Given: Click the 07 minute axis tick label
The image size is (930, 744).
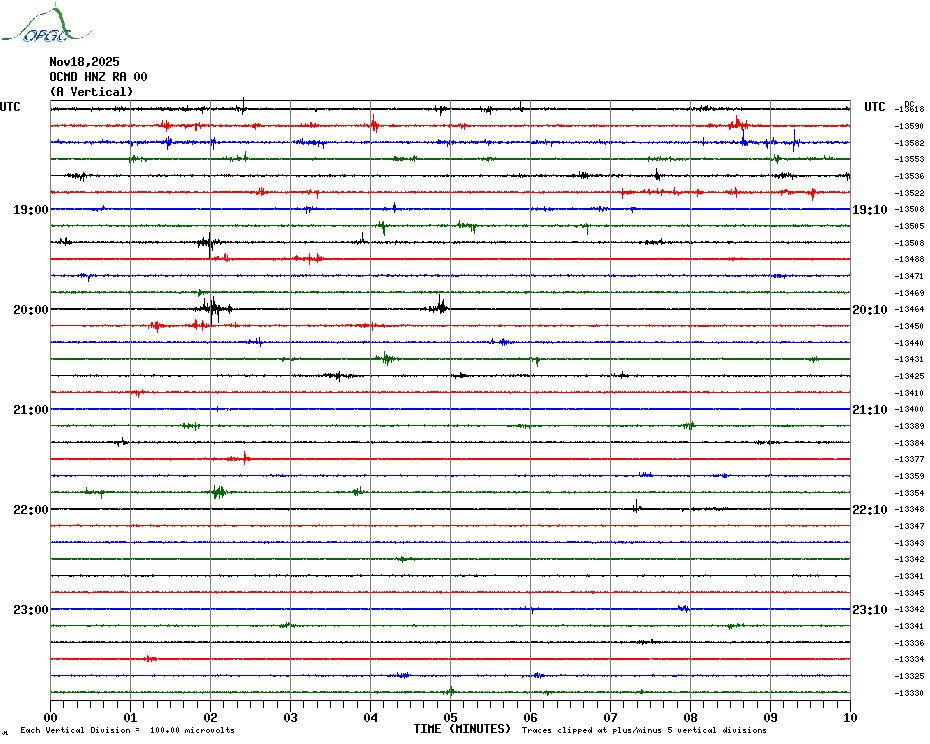Looking at the screenshot, I should tap(610, 717).
